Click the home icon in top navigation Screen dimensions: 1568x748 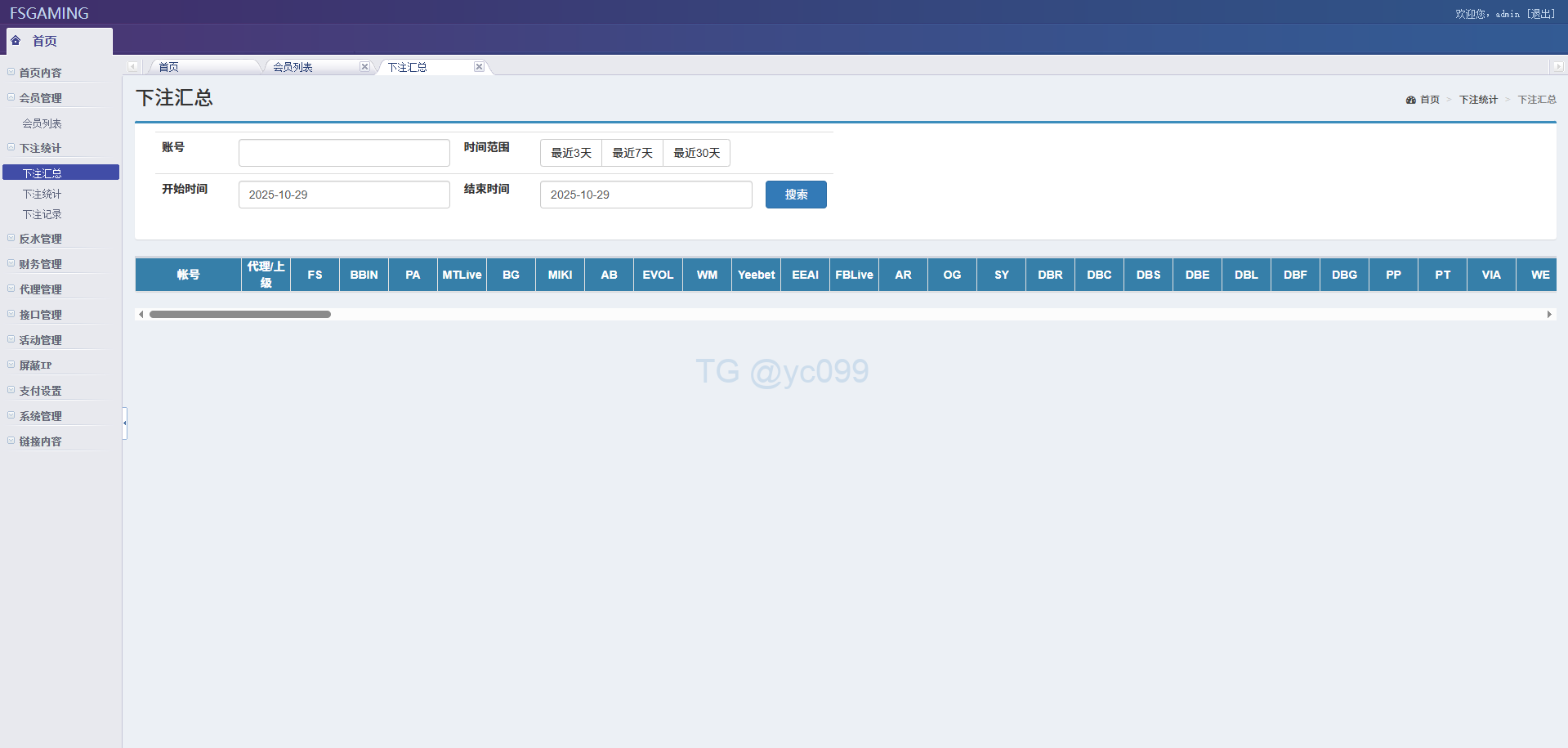(16, 40)
